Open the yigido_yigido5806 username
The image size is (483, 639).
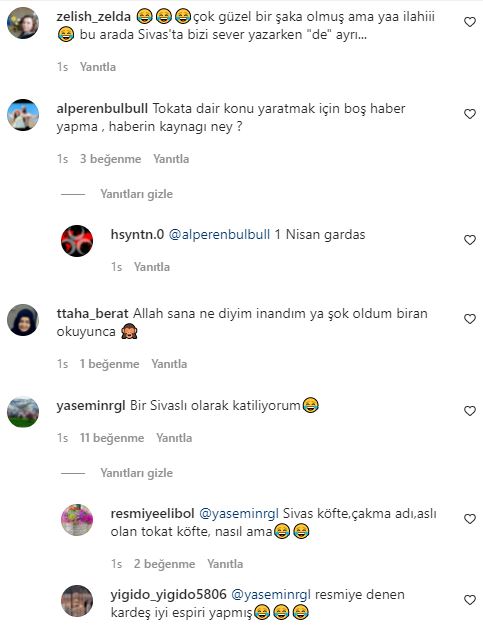[168, 595]
